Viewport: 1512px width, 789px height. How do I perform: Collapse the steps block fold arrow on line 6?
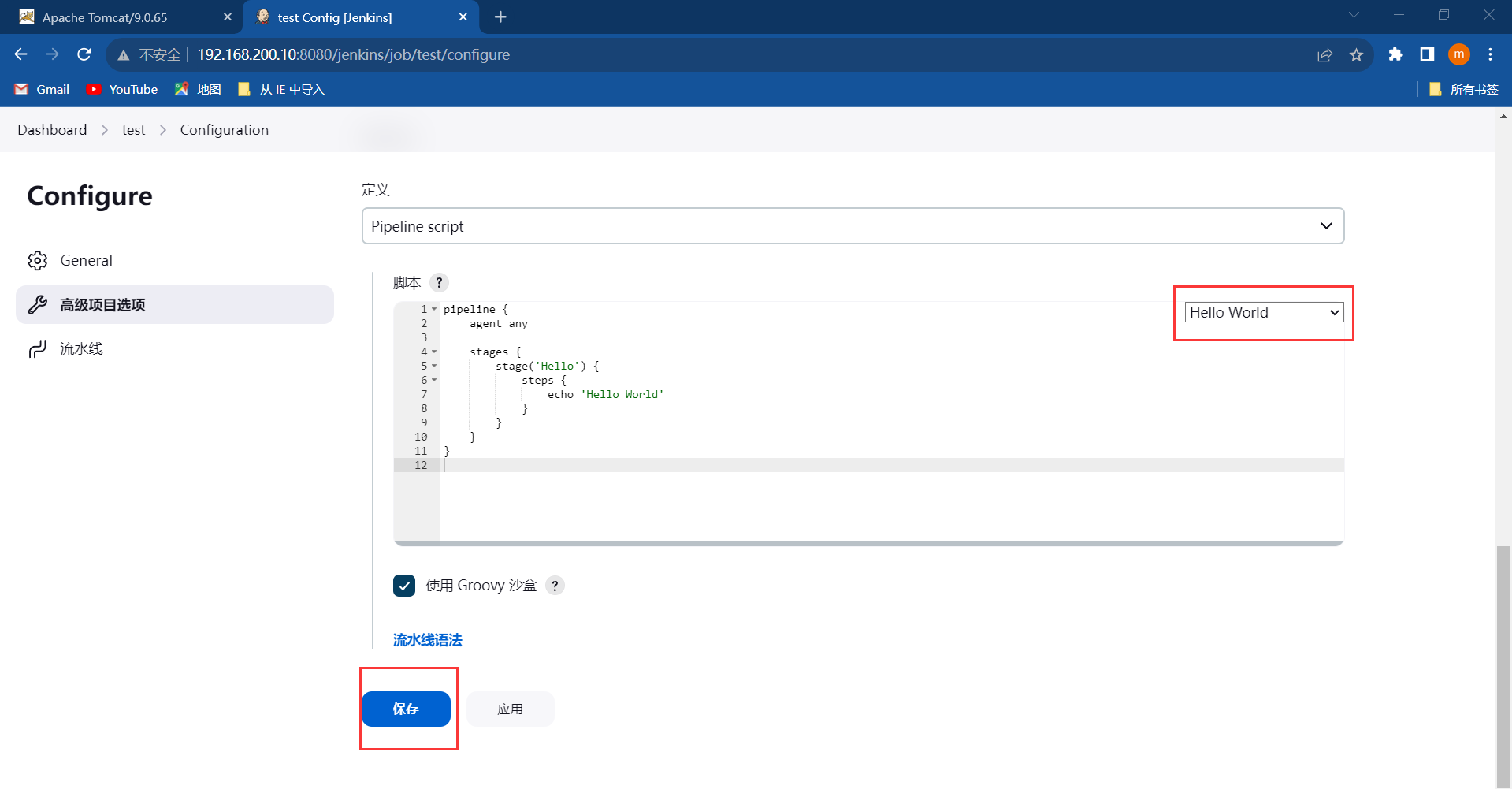[x=434, y=380]
